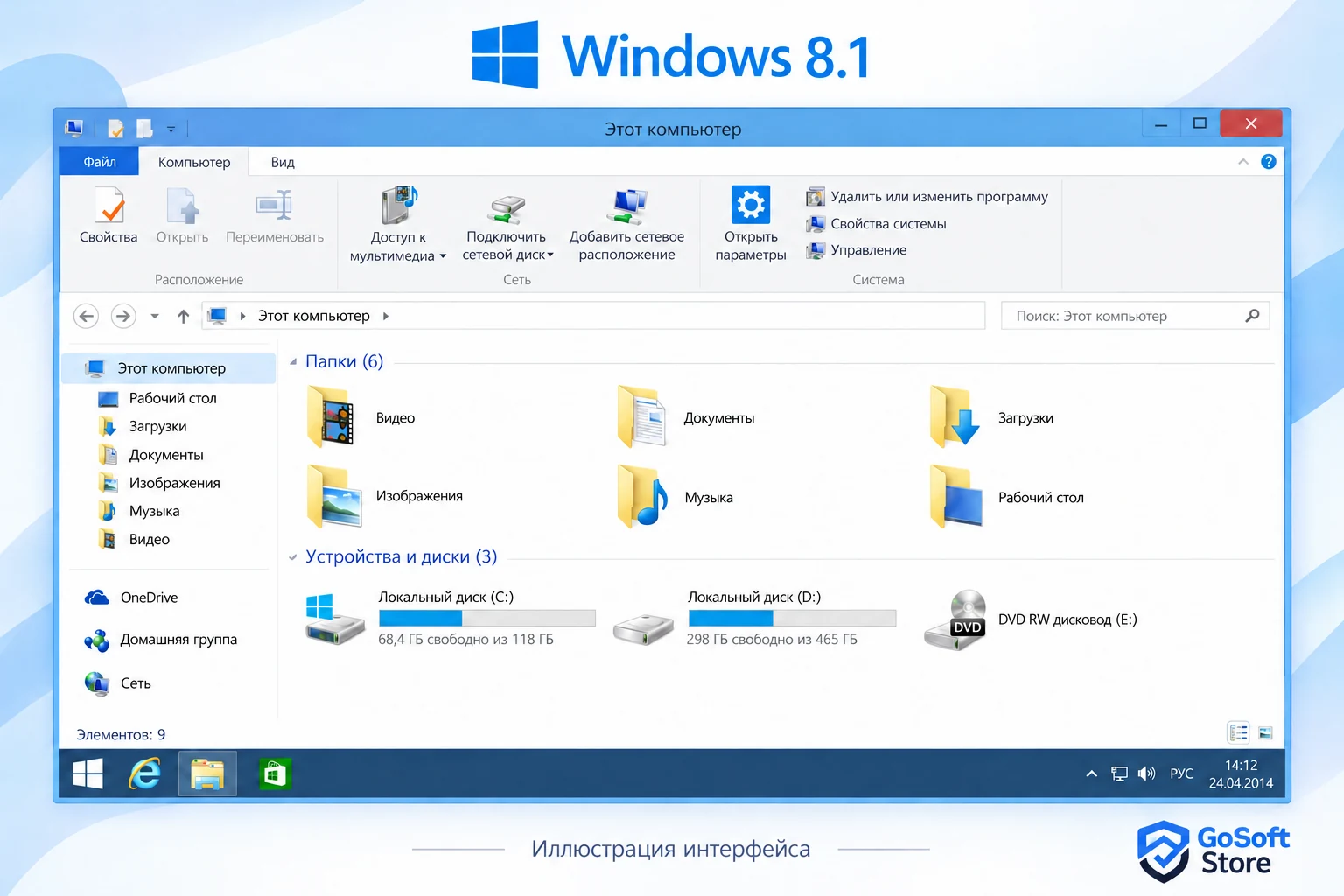Screen dimensions: 1344x896
Task: Open Help blue question mark icon
Action: [x=1269, y=162]
